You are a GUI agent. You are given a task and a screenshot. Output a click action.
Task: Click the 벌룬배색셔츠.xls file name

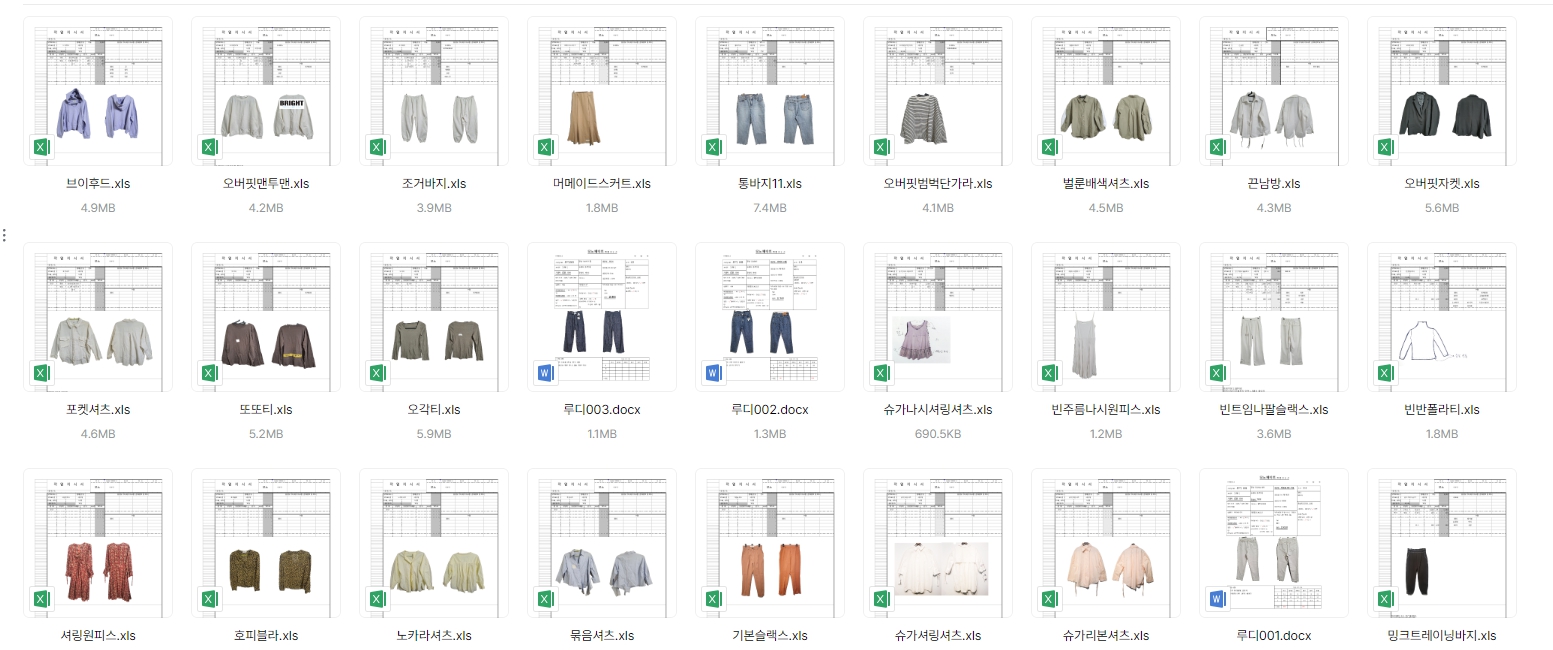coord(1105,184)
